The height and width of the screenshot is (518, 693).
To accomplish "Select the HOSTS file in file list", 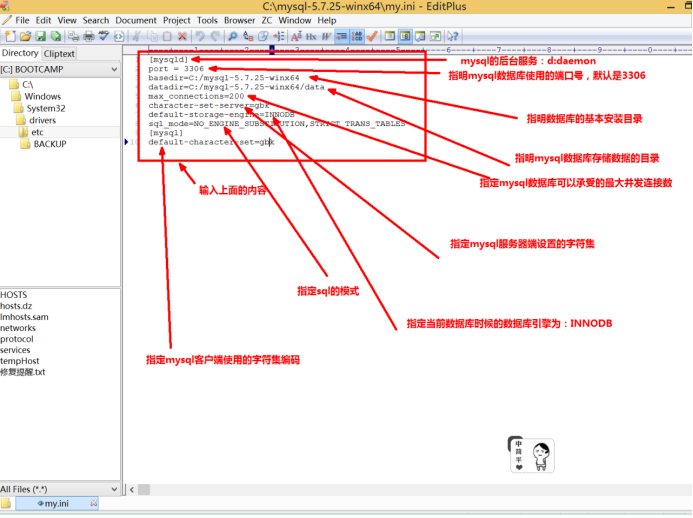I will (x=14, y=295).
